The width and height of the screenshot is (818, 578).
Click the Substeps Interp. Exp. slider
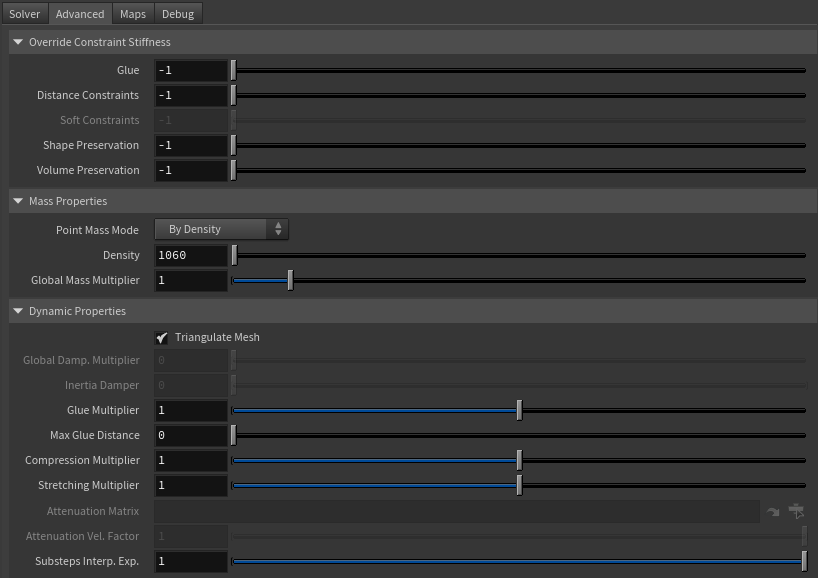[806, 561]
